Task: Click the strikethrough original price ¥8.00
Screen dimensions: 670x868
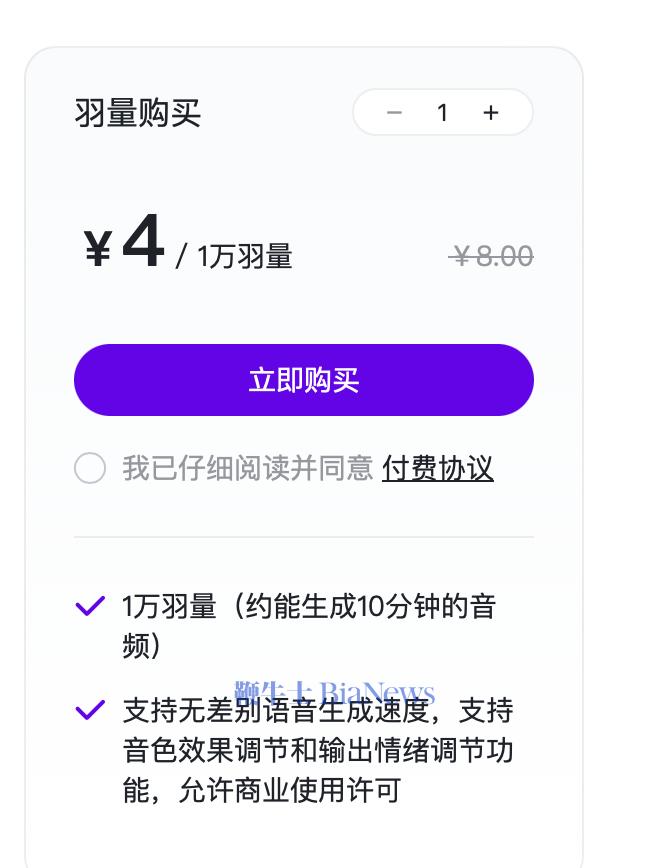Action: coord(491,256)
